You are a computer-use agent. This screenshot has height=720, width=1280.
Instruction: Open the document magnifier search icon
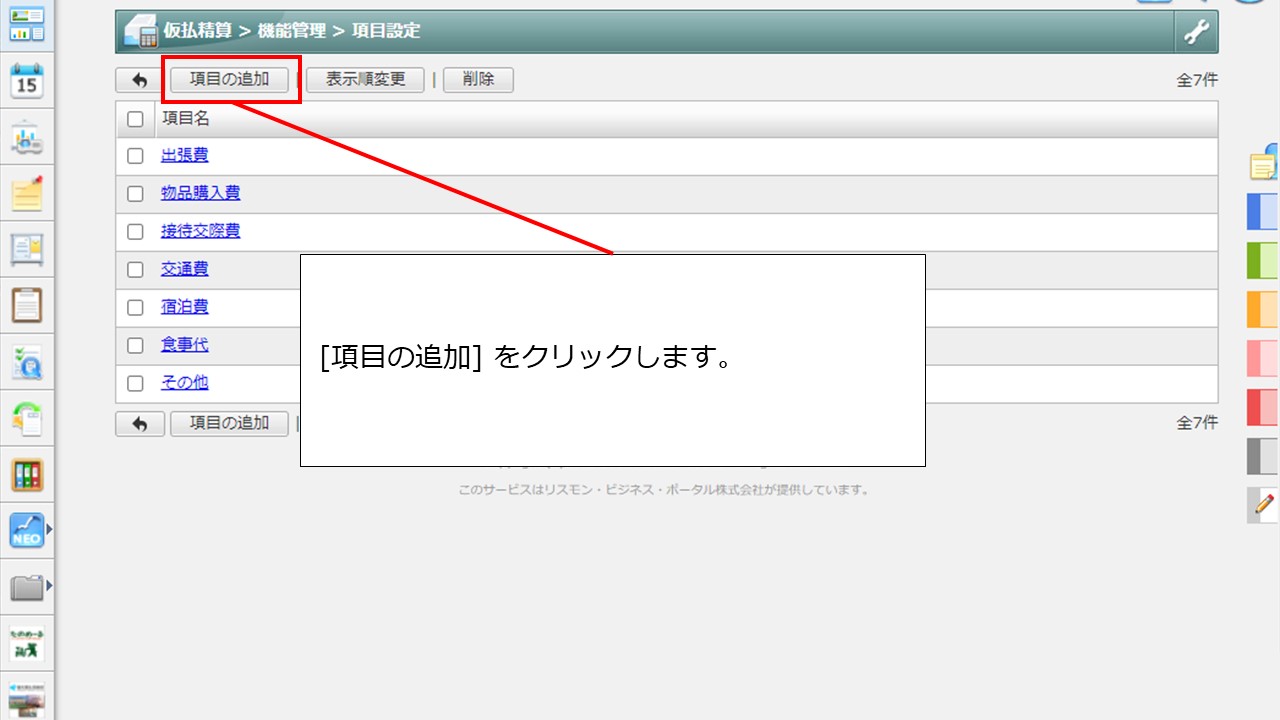[x=27, y=362]
